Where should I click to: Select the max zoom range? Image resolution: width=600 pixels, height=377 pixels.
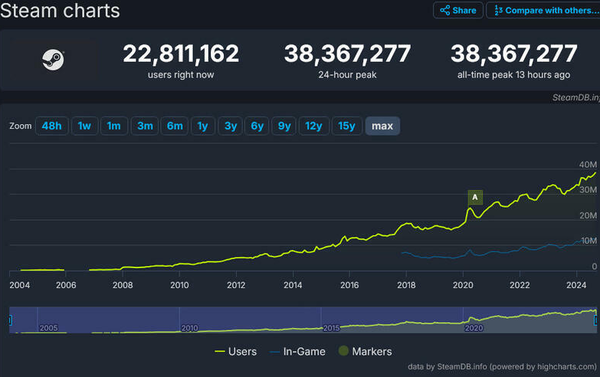(x=382, y=126)
